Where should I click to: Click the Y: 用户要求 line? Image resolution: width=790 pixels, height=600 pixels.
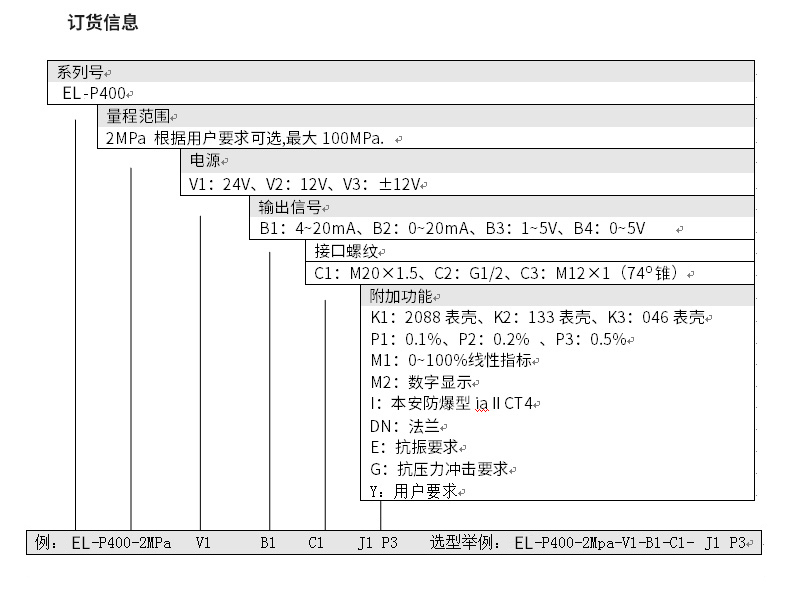click(413, 491)
